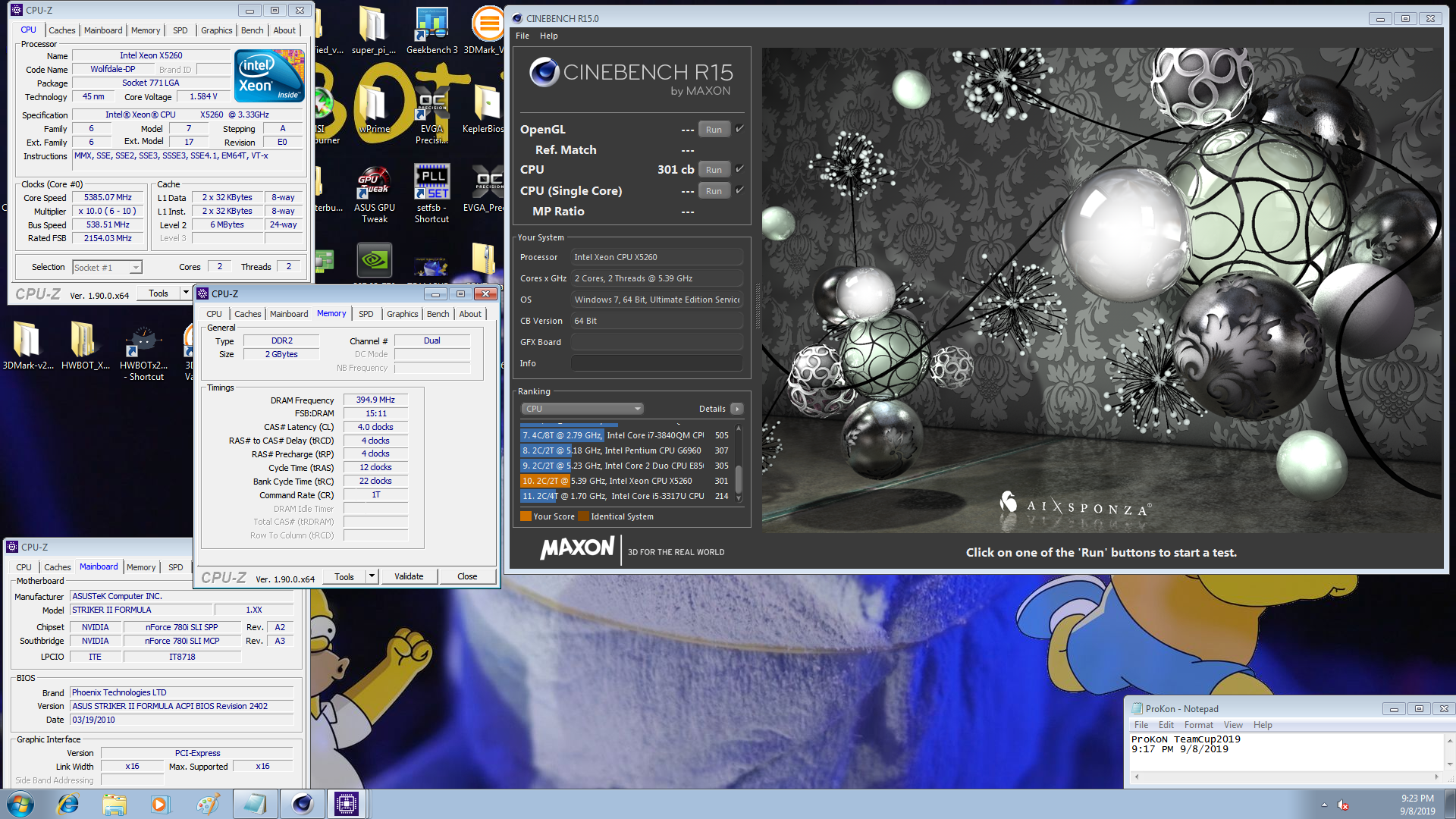Open Notepad View menu

tap(1234, 725)
